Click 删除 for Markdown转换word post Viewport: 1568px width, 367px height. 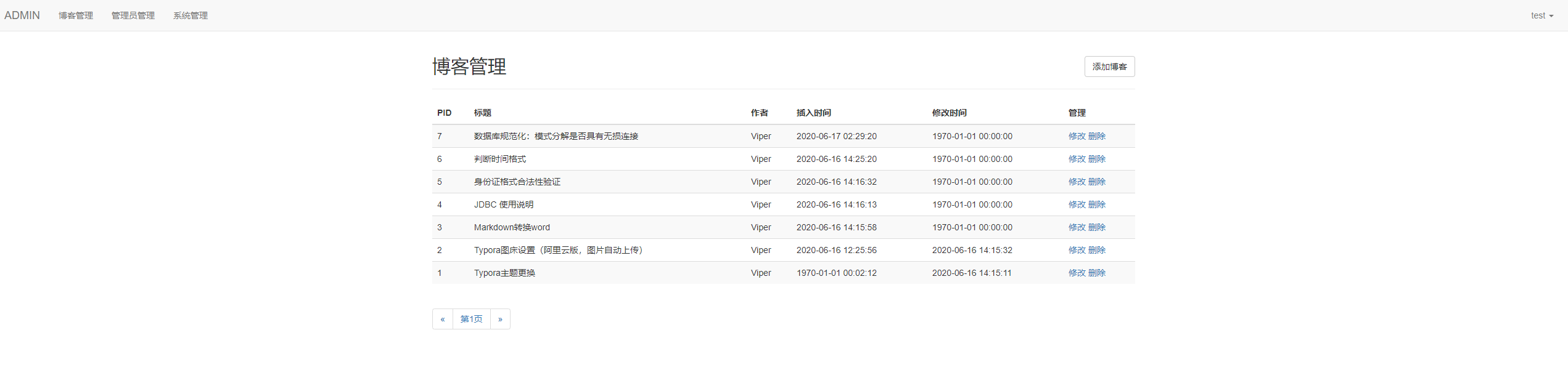click(1097, 227)
